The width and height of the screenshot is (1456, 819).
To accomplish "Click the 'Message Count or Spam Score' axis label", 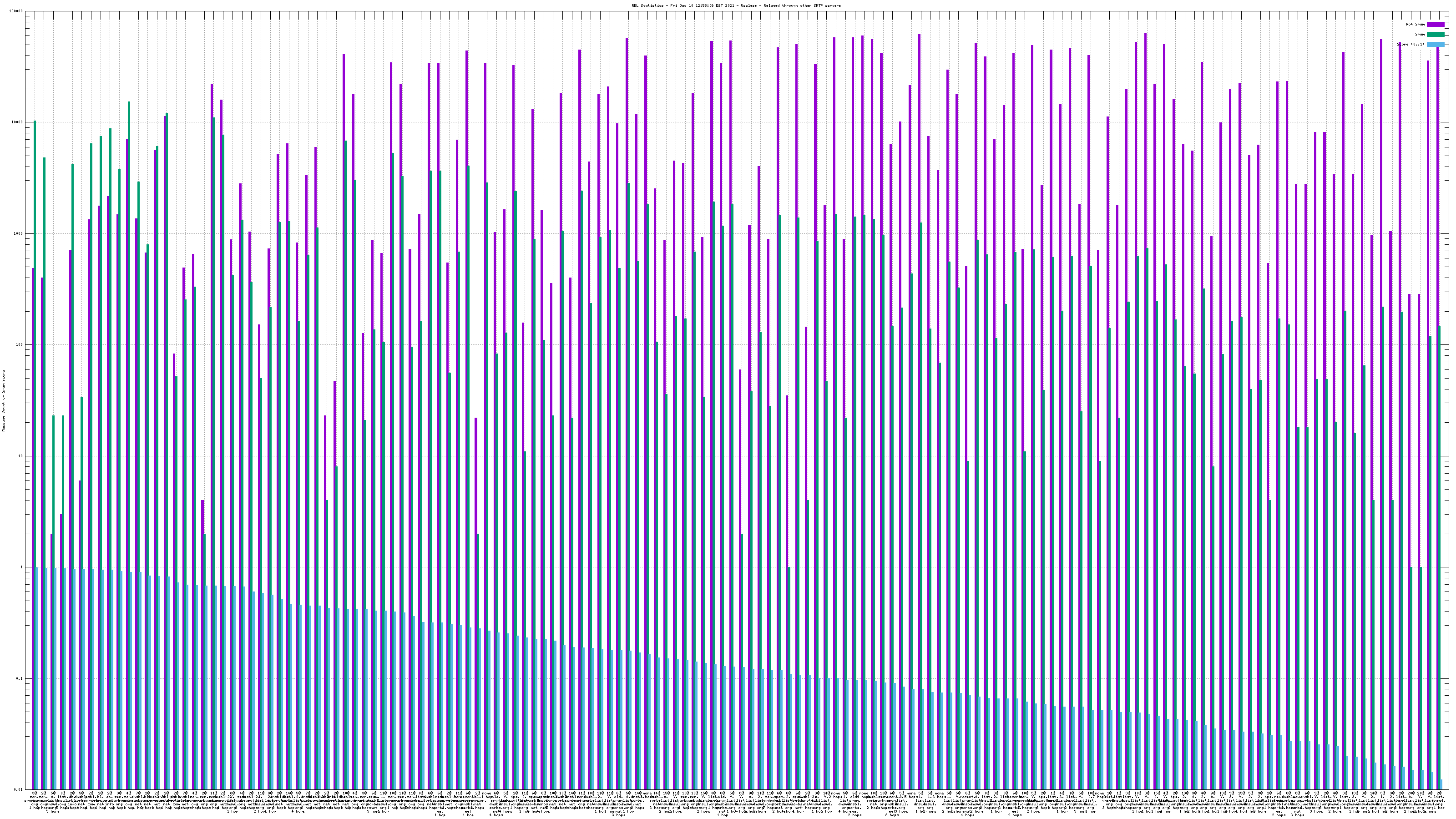I will click(3, 401).
